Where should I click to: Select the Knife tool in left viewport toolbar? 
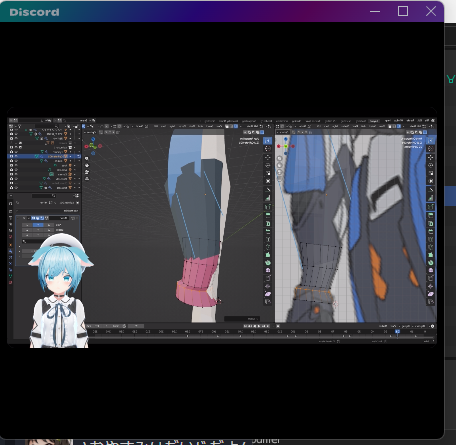(268, 247)
